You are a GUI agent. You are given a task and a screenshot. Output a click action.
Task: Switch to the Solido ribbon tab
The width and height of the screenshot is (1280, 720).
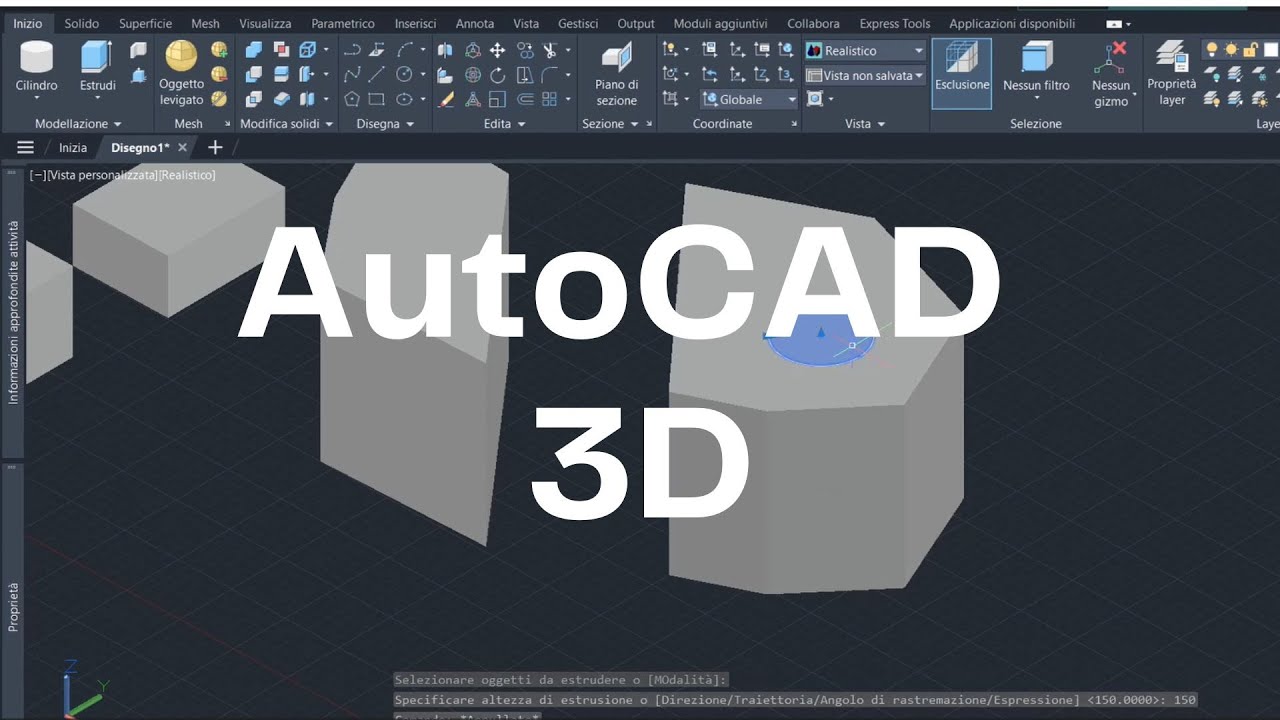pos(82,23)
